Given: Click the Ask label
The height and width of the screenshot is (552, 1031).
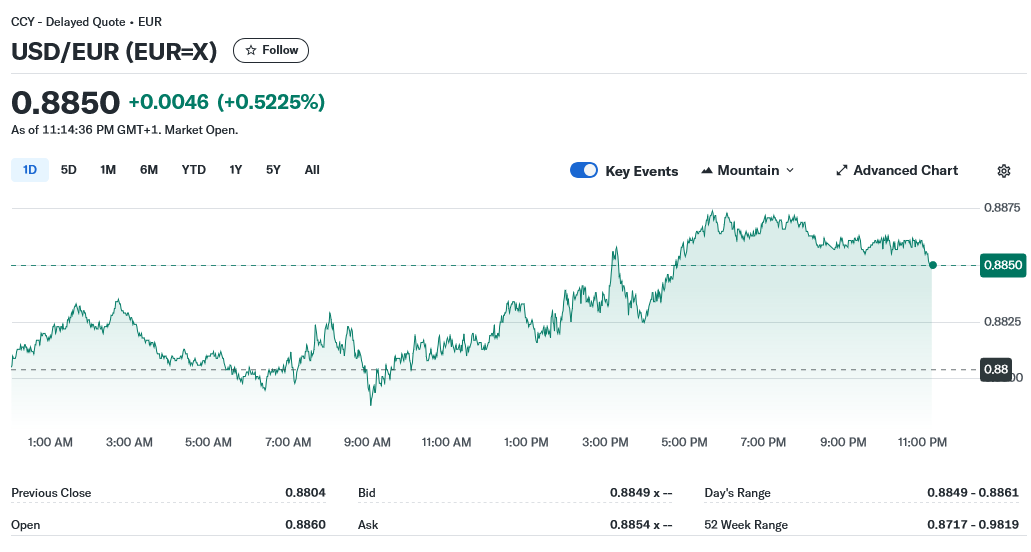Looking at the screenshot, I should click(x=368, y=525).
